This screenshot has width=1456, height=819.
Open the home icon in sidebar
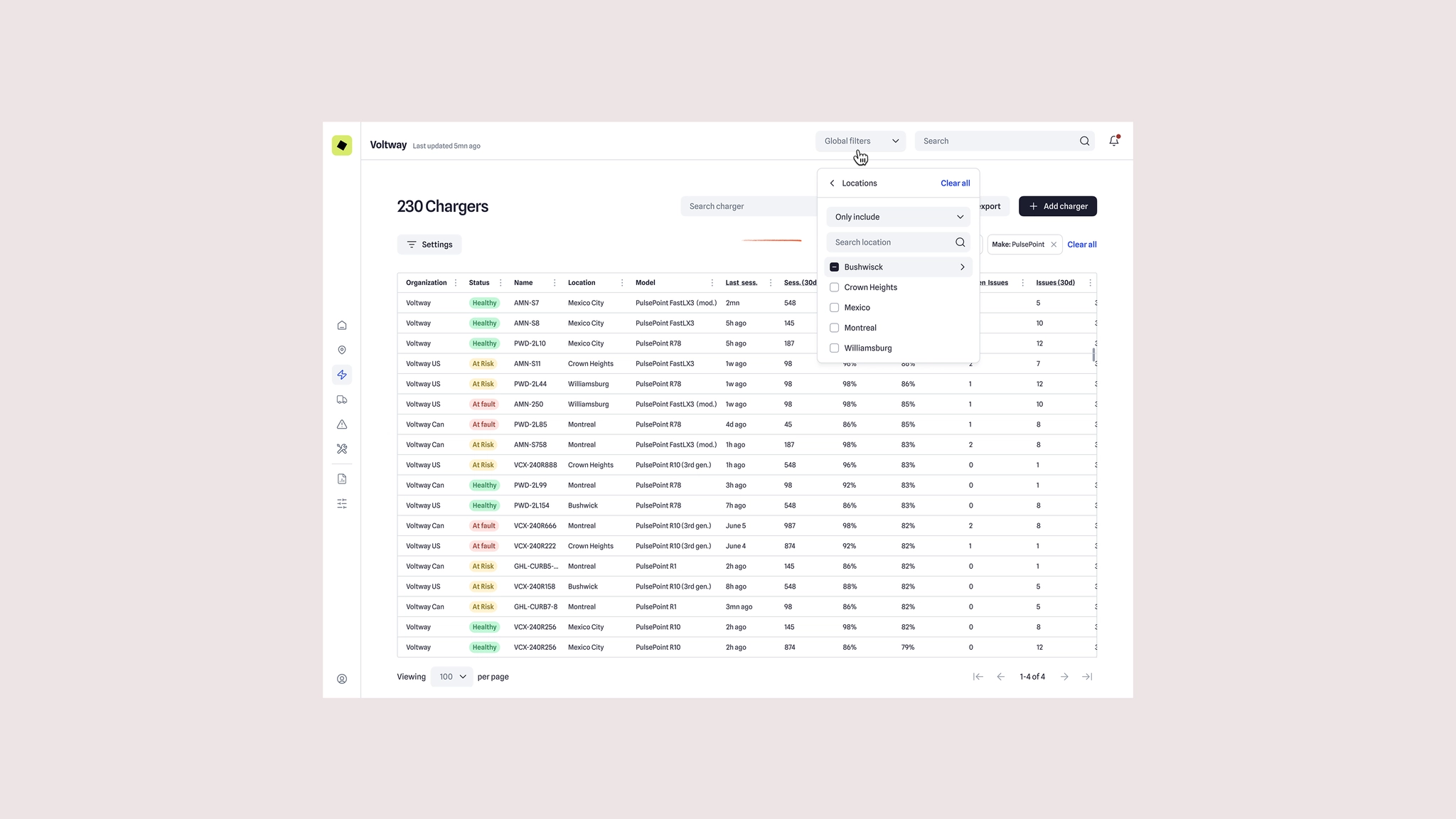point(342,326)
